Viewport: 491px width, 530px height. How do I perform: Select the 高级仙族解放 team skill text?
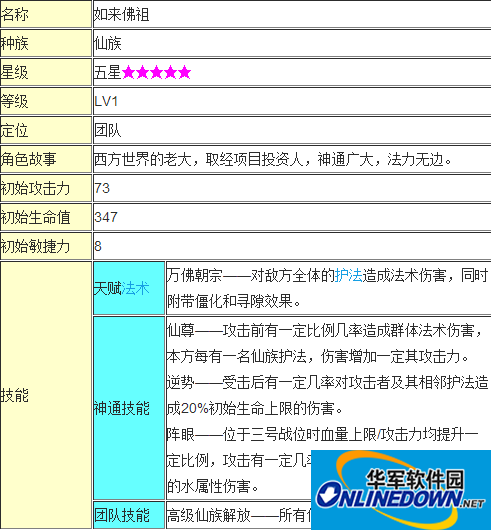(239, 515)
